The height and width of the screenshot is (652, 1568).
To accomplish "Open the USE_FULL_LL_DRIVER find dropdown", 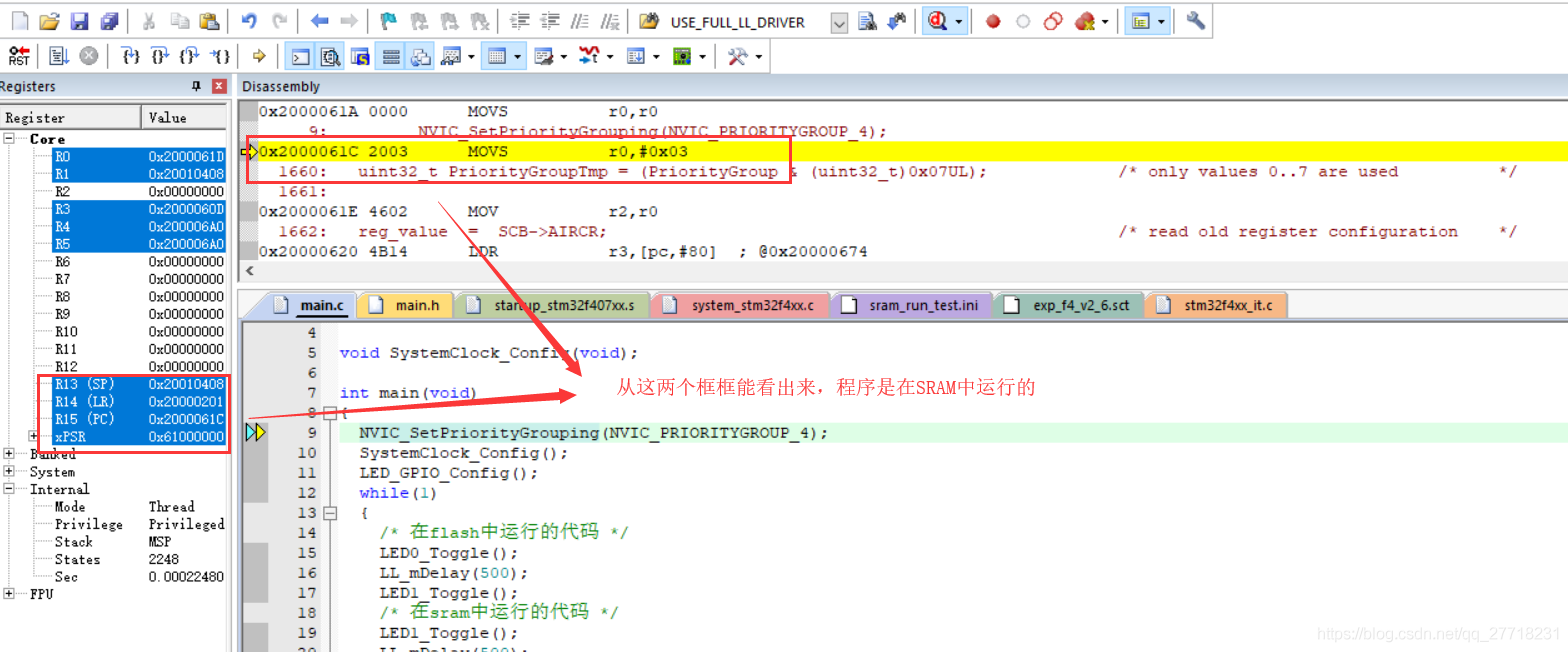I will (839, 22).
